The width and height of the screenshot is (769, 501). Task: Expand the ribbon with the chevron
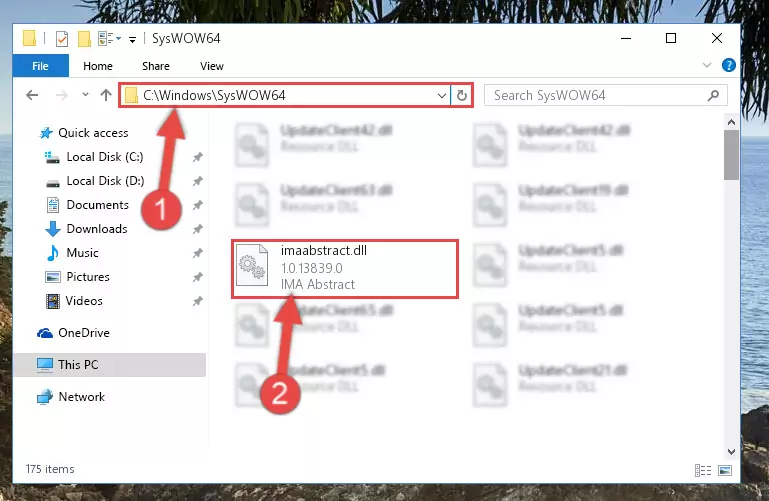707,65
